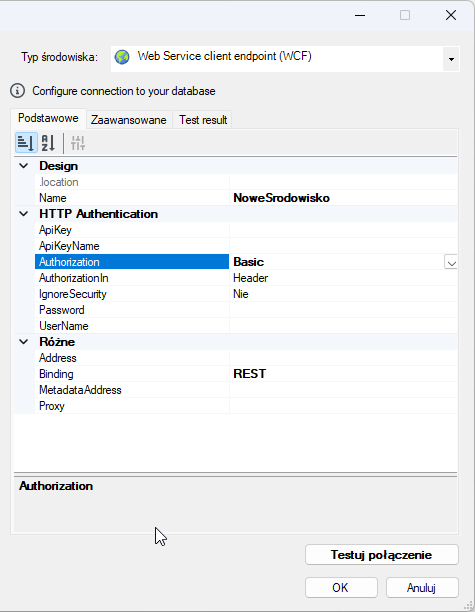
Task: Collapse the Design category
Action: click(24, 166)
